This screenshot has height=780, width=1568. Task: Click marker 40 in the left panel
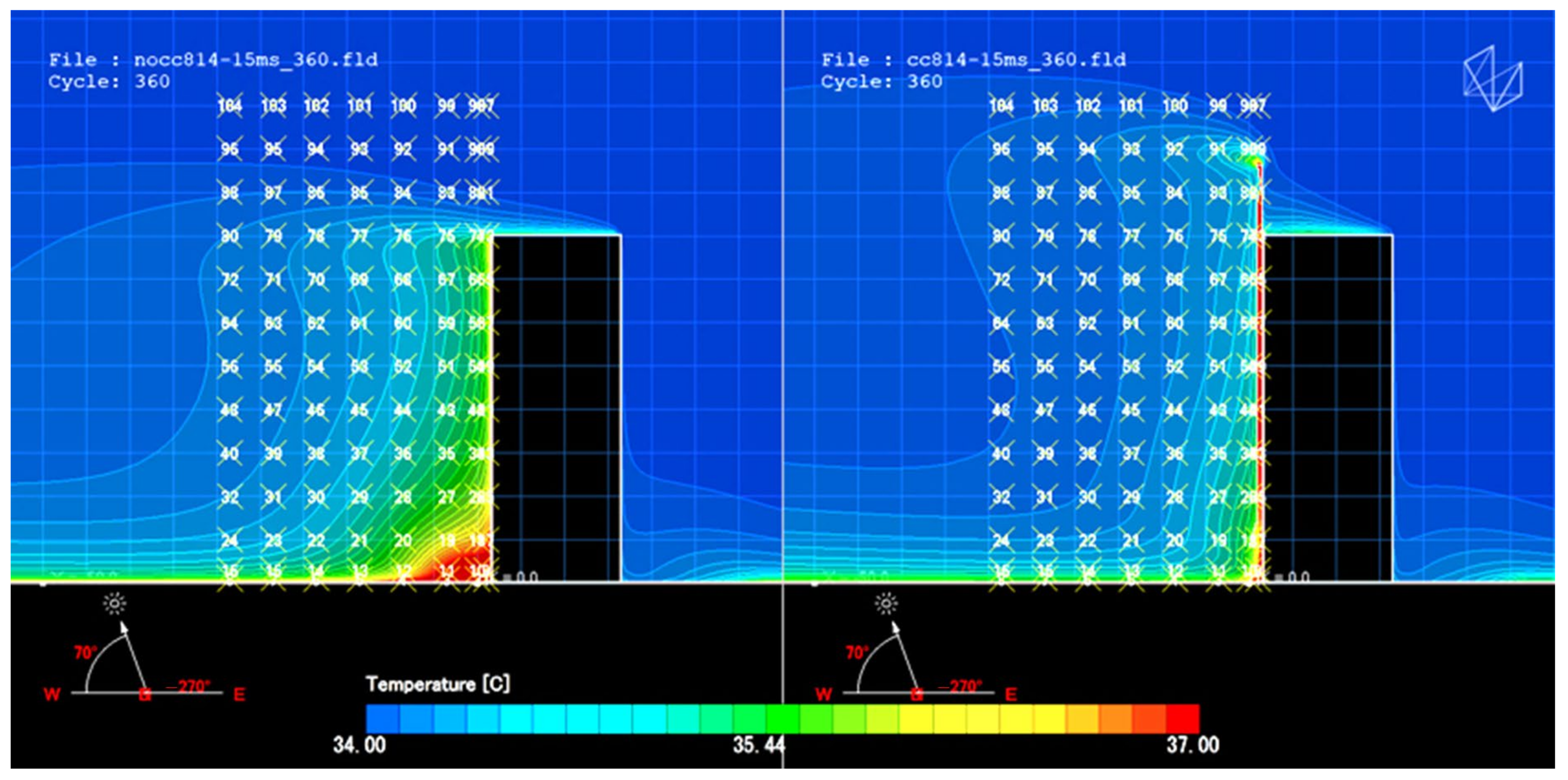(x=229, y=454)
